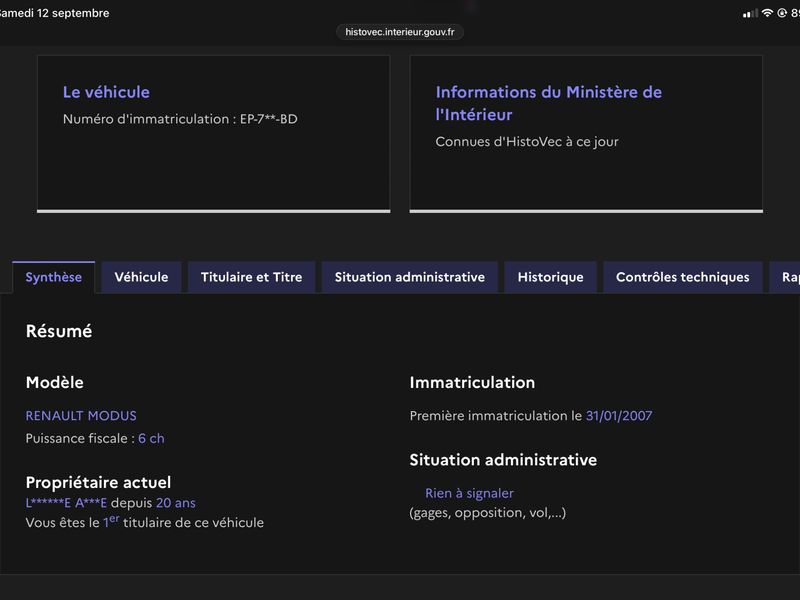This screenshot has height=600, width=800.
Task: Select the Situation administrative tab
Action: pyautogui.click(x=410, y=277)
